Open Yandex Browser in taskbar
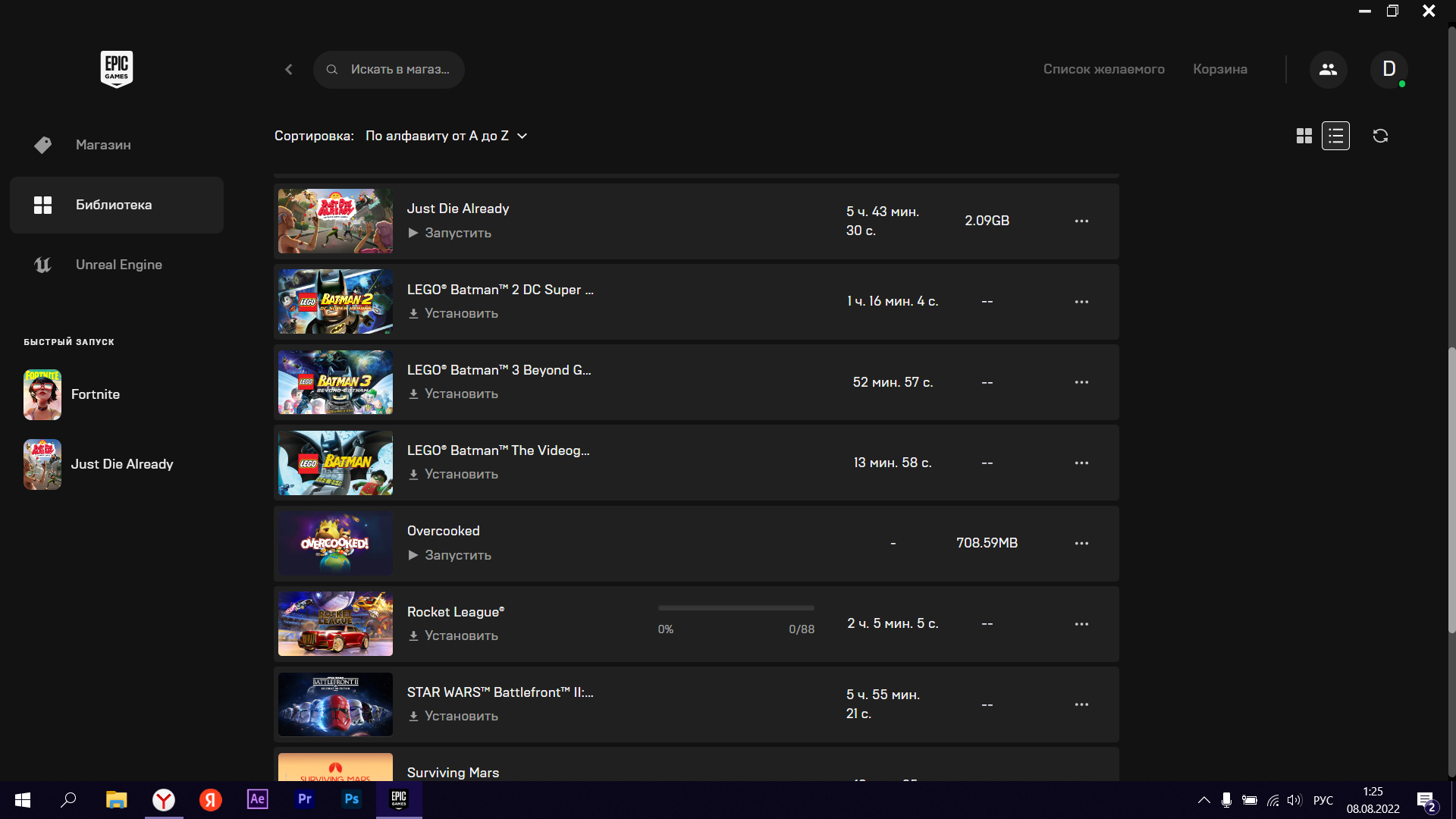The image size is (1456, 819). (164, 800)
